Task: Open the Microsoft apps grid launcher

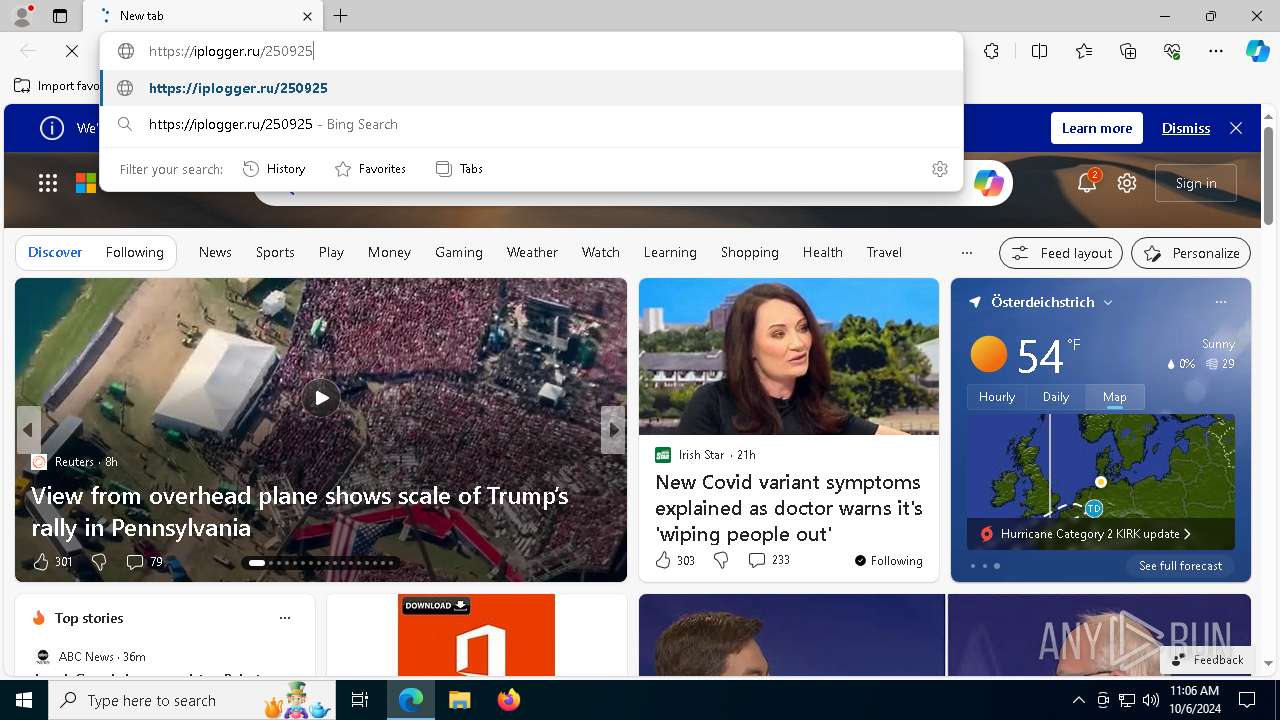Action: pos(47,183)
